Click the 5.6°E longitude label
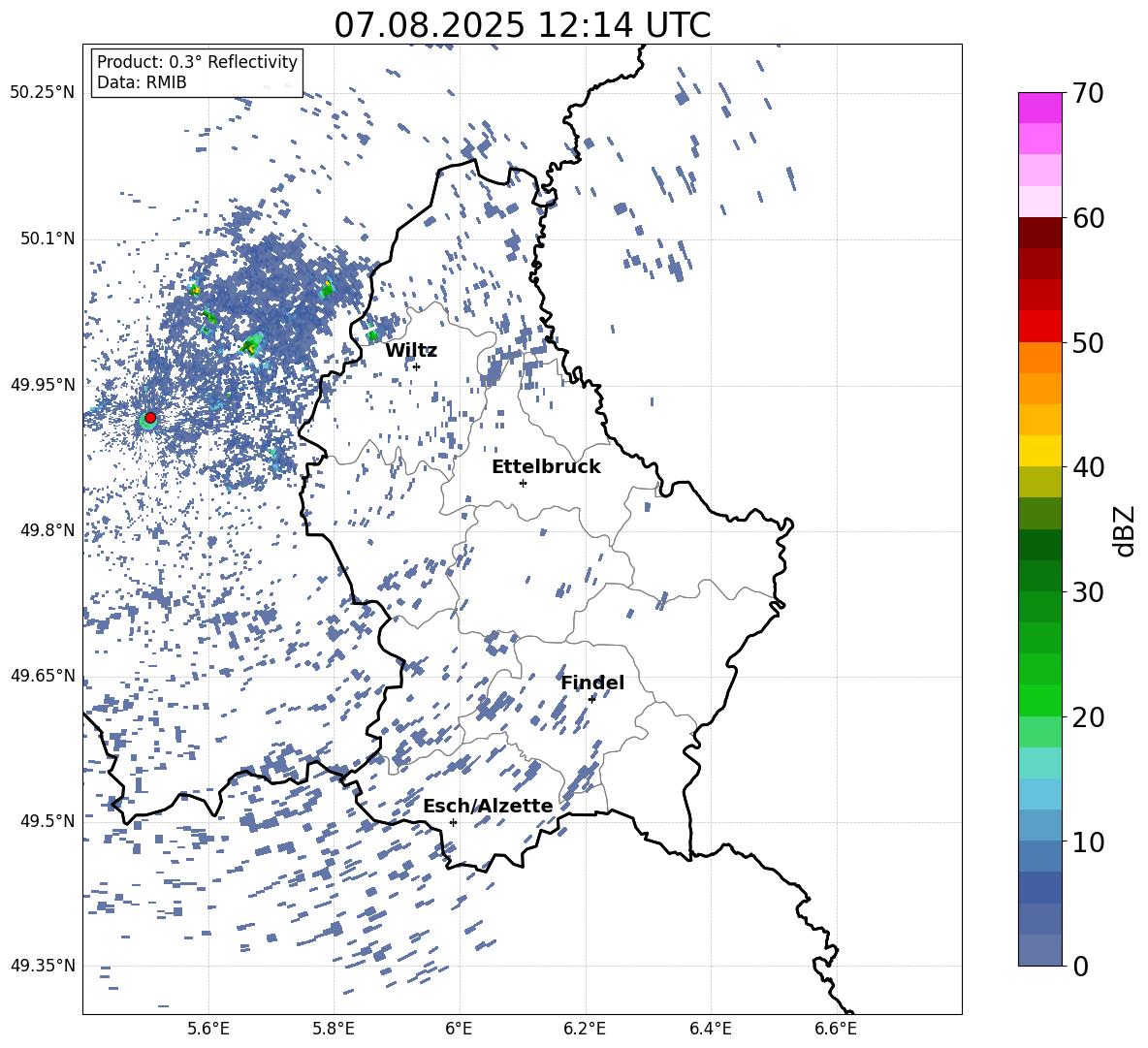Screen dimensions: 1148x1048 tap(207, 1029)
